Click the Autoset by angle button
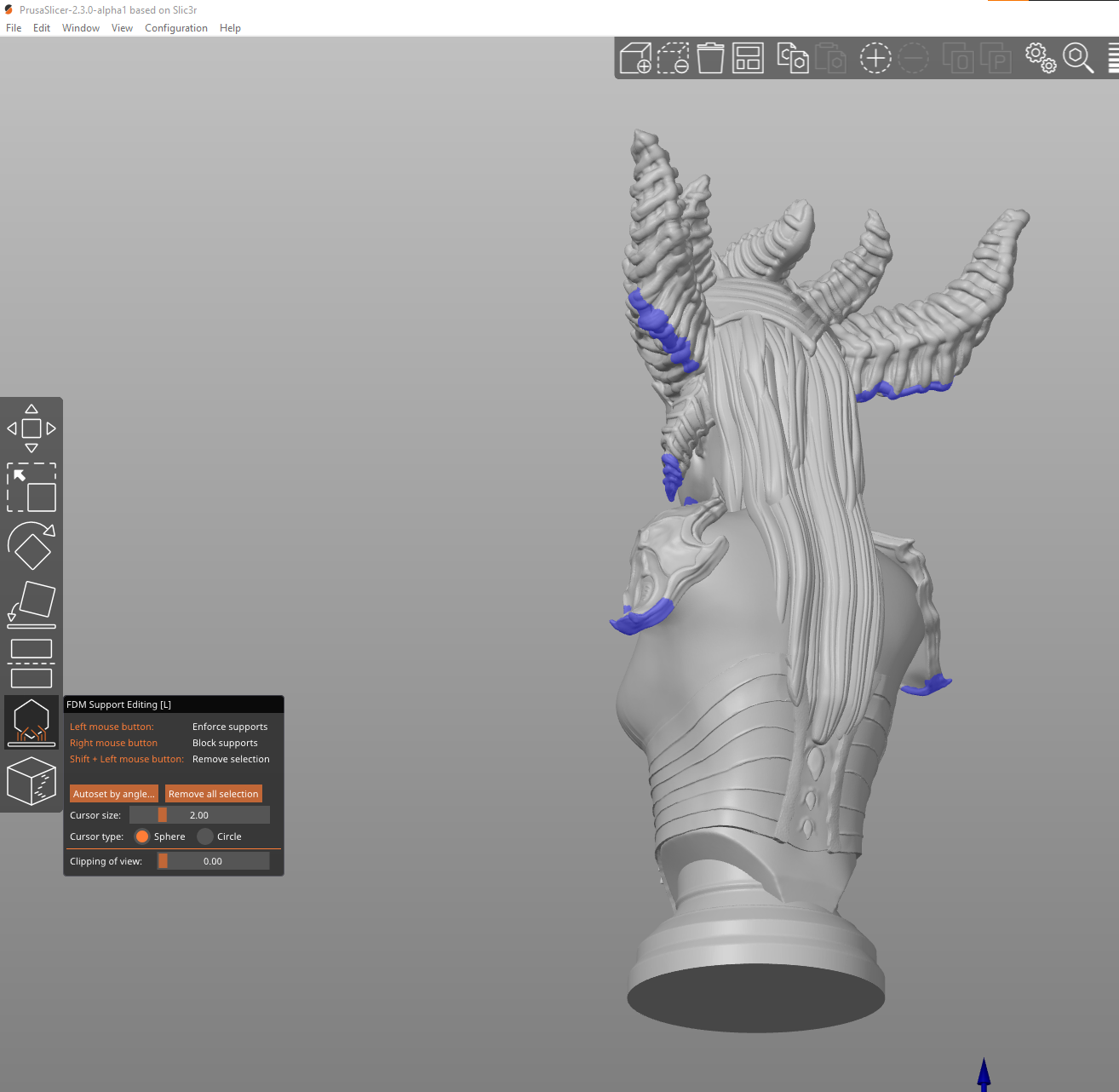The height and width of the screenshot is (1092, 1119). [114, 794]
